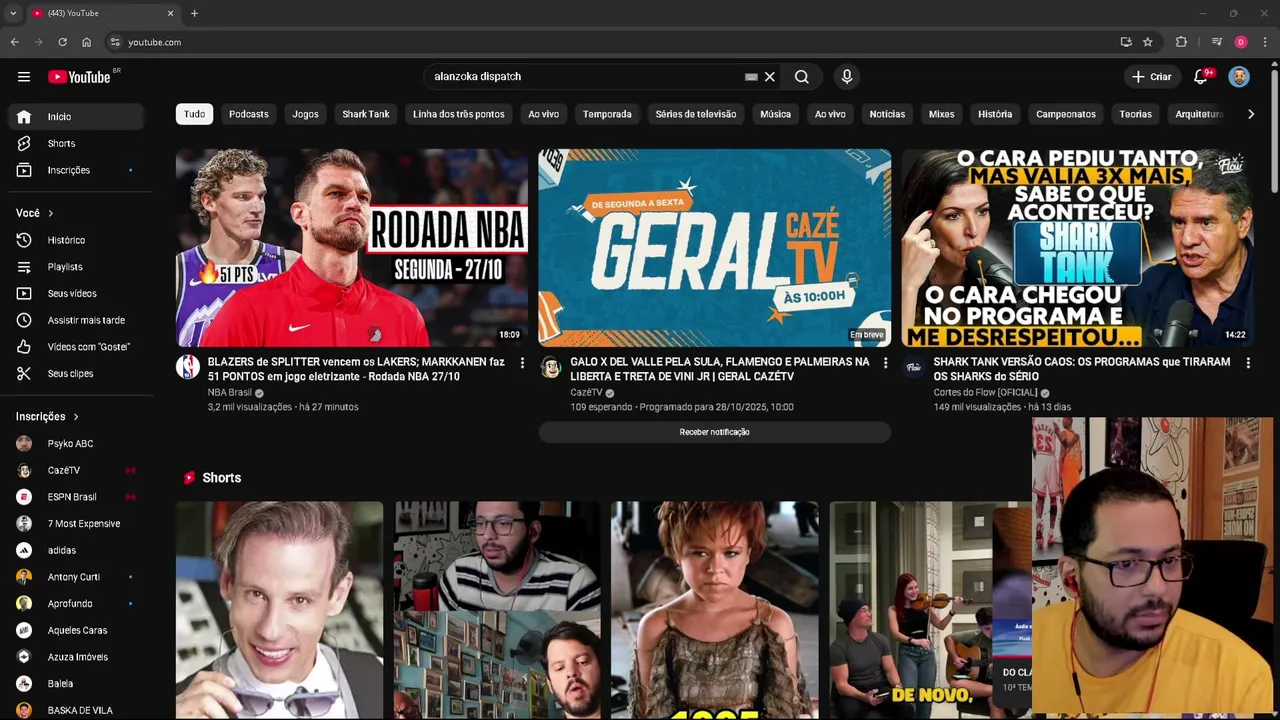The height and width of the screenshot is (720, 1280).
Task: Click the magnifier search button
Action: coord(802,77)
